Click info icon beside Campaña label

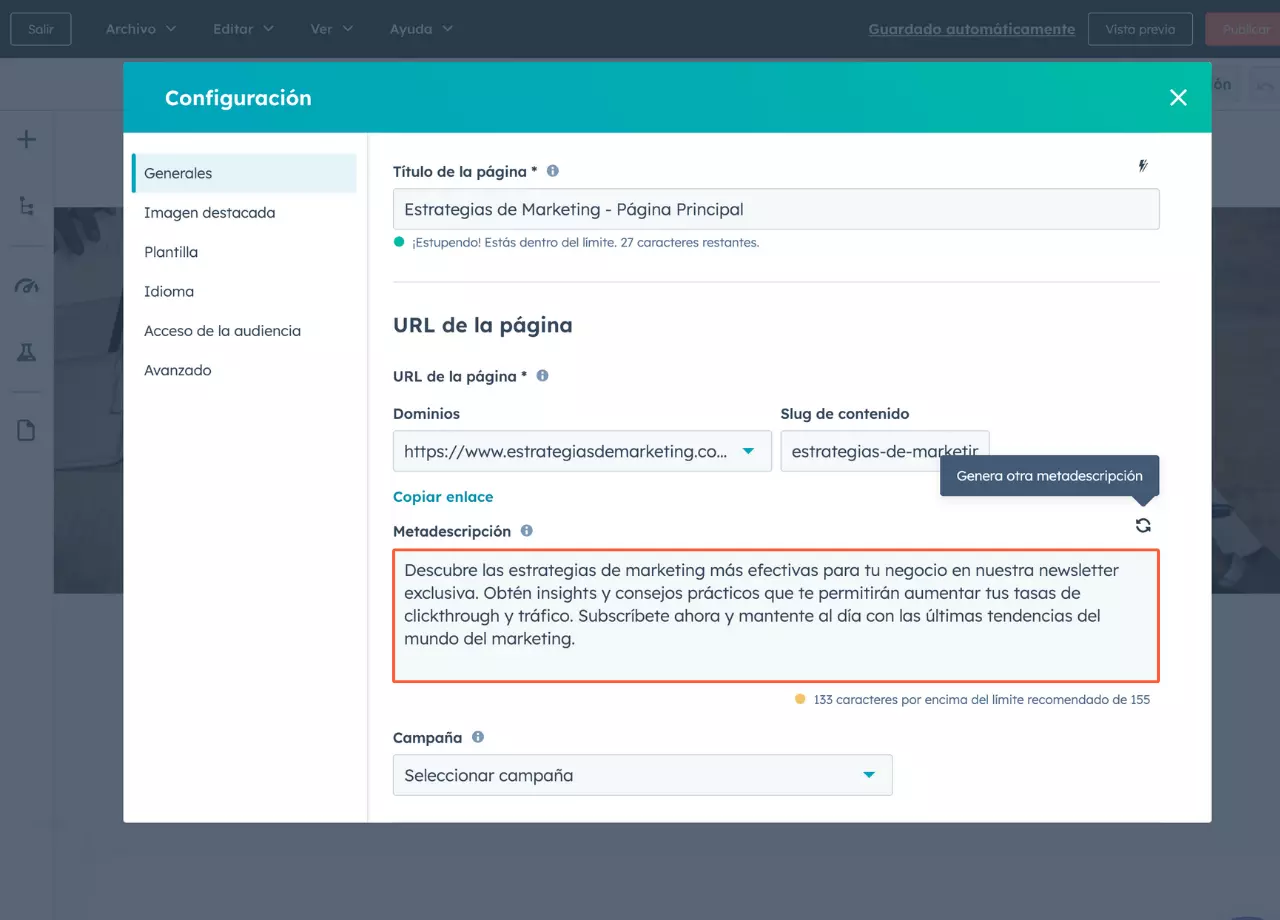[478, 737]
